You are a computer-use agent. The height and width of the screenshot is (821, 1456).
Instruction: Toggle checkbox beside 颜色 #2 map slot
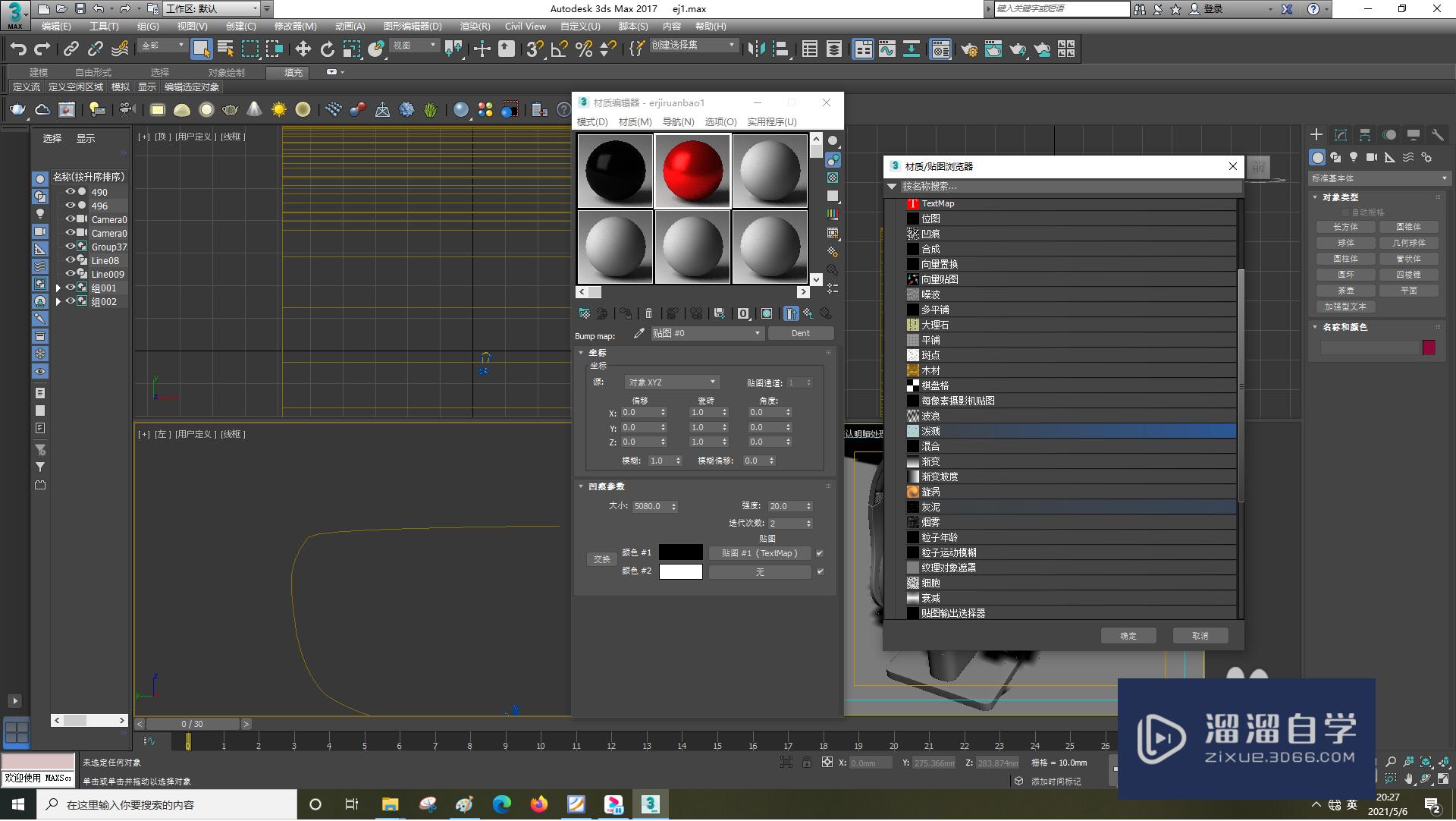tap(820, 571)
